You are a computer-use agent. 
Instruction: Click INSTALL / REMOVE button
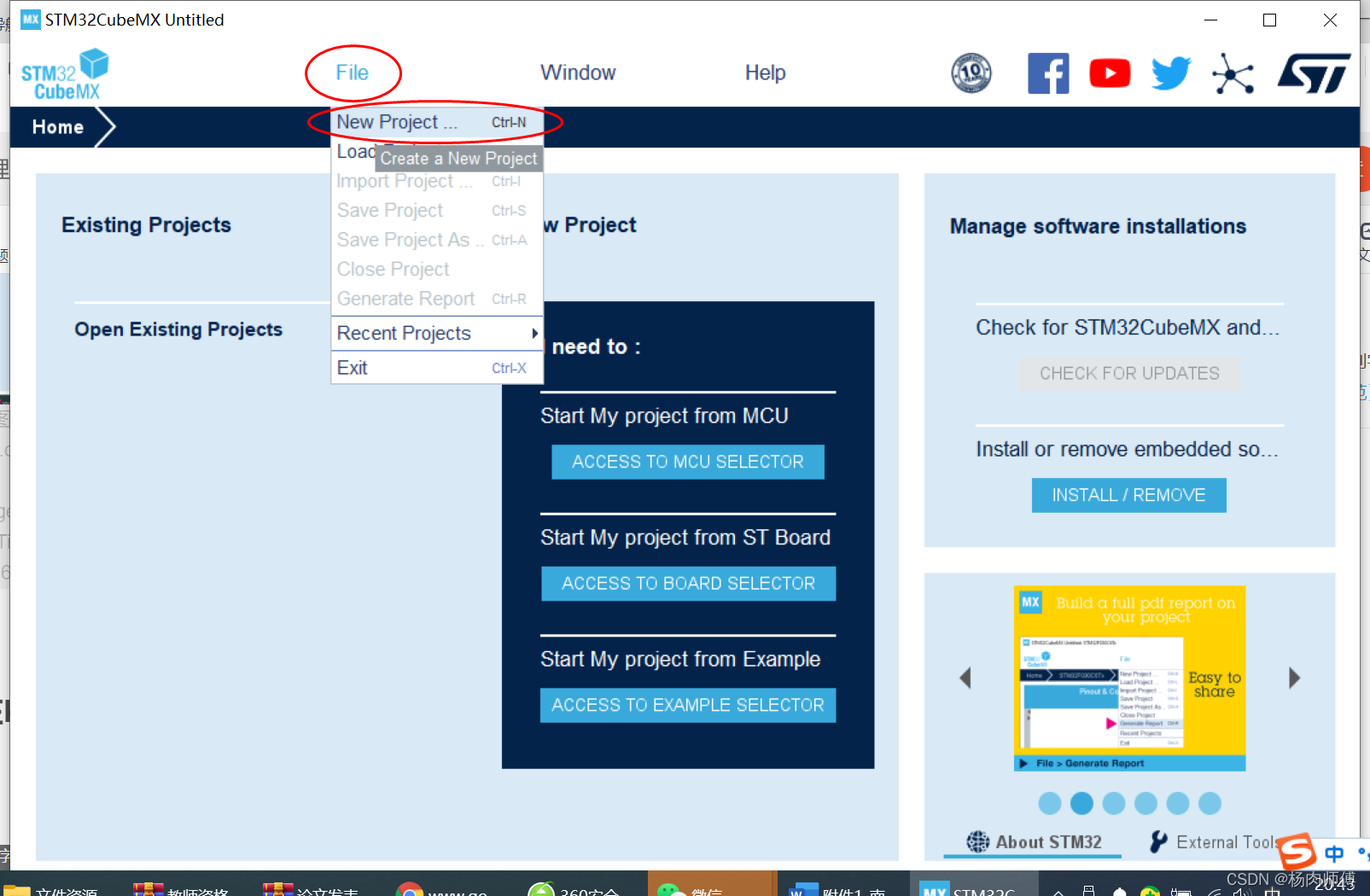pyautogui.click(x=1129, y=496)
